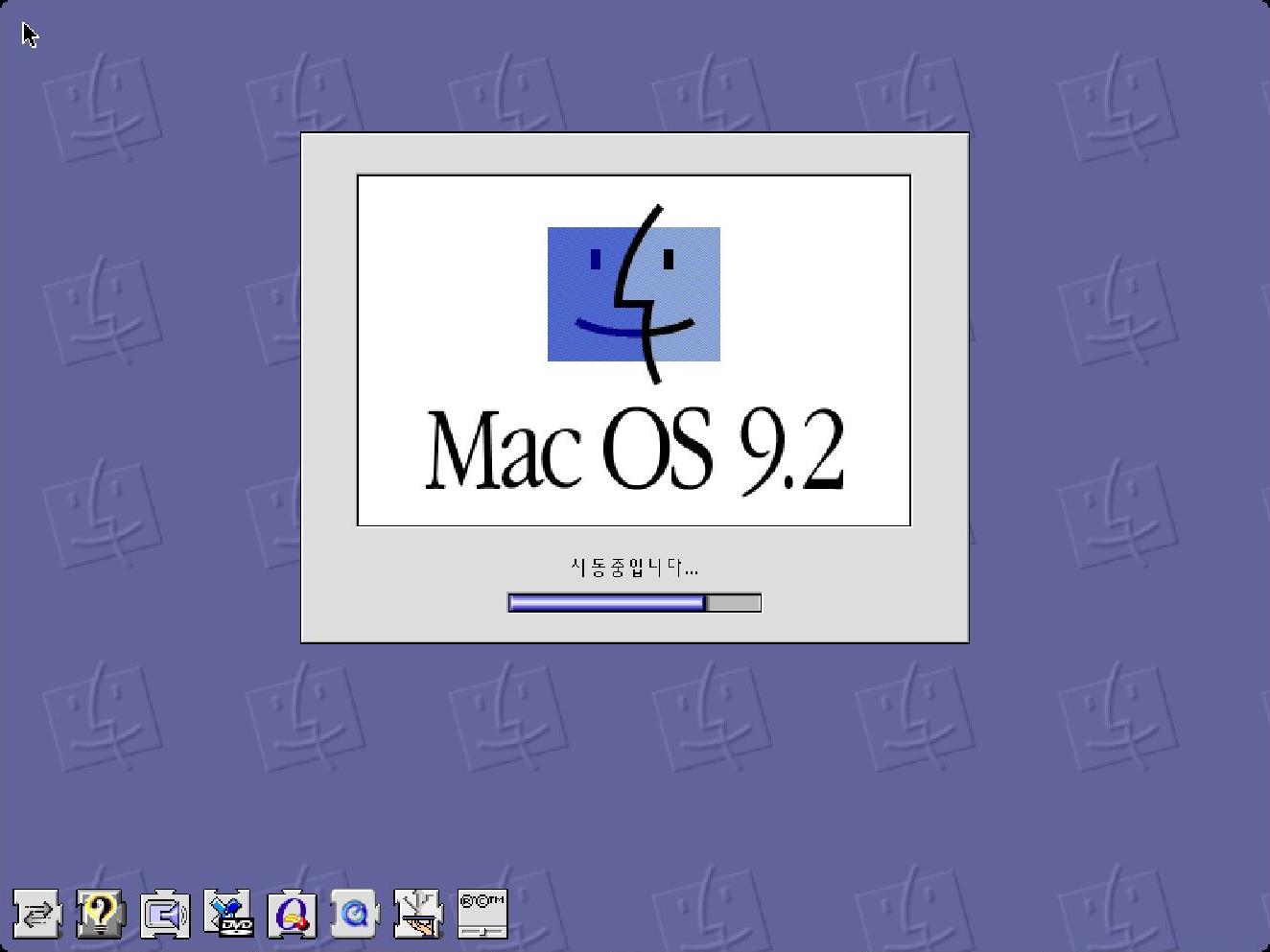This screenshot has width=1270, height=952.
Task: Click the blue QuickTime extension icon
Action: (x=356, y=914)
